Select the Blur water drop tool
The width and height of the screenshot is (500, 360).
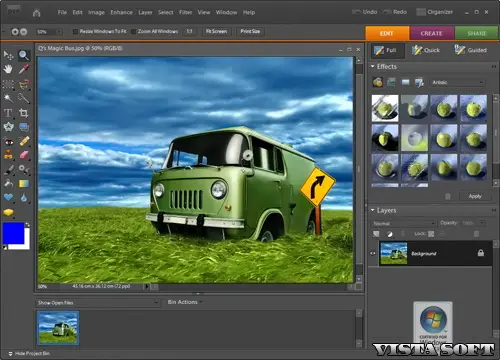(x=24, y=198)
